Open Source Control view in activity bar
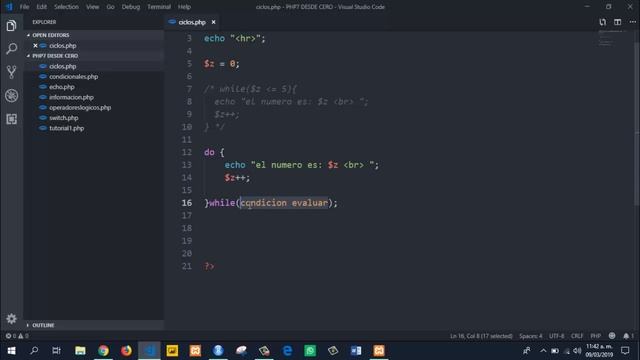This screenshot has height=360, width=640. 11,72
